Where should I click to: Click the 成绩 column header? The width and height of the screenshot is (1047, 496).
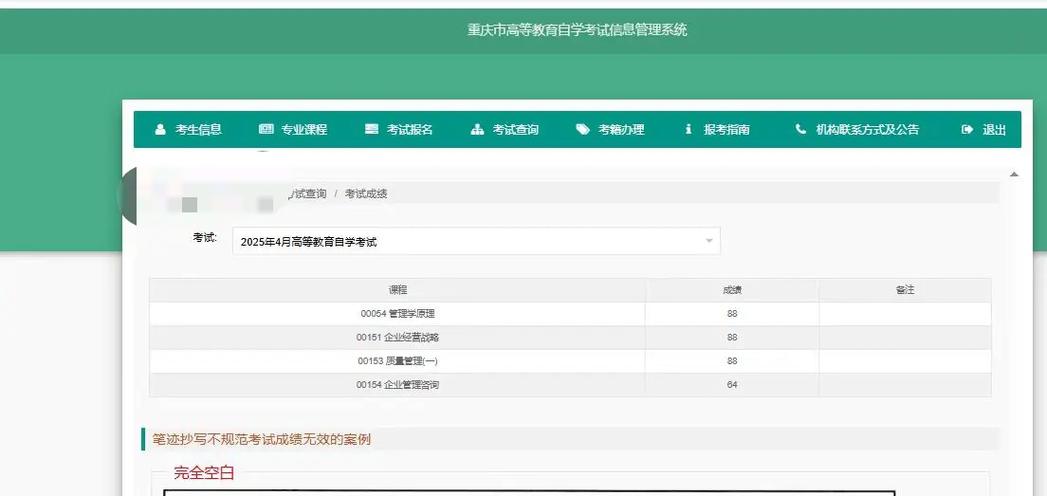[x=732, y=290]
